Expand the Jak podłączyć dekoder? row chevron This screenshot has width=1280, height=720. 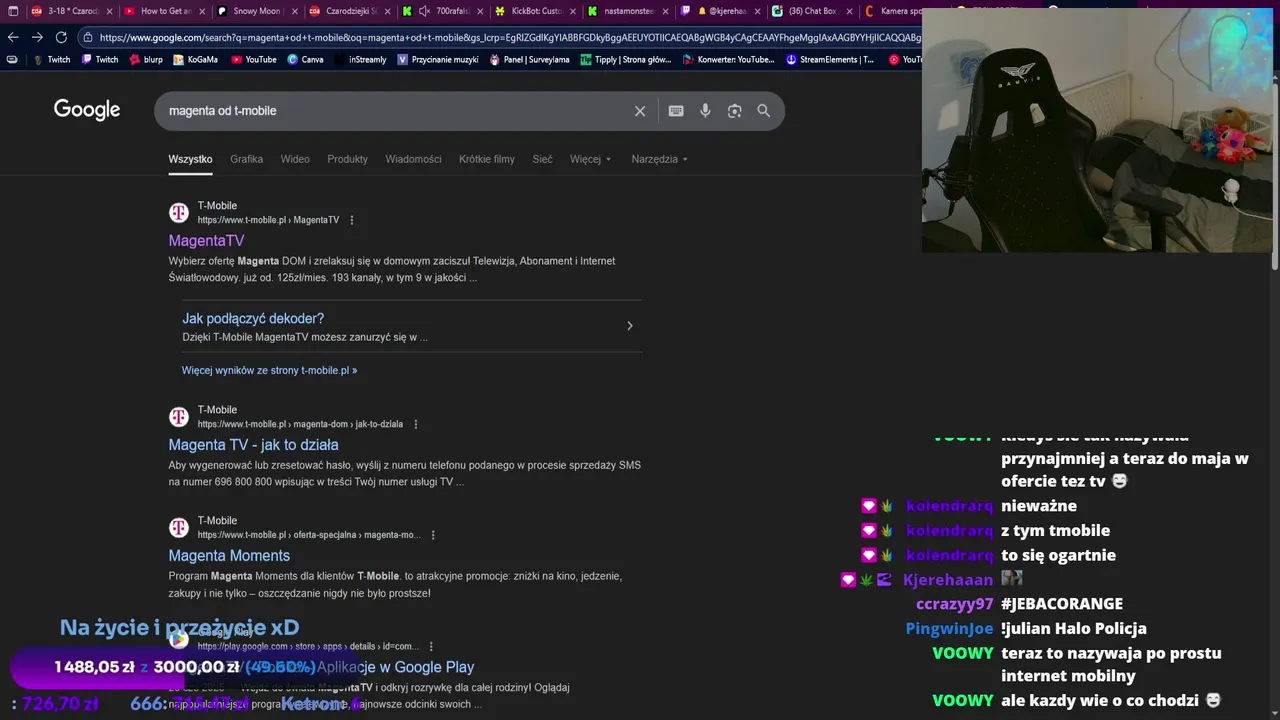click(x=629, y=326)
